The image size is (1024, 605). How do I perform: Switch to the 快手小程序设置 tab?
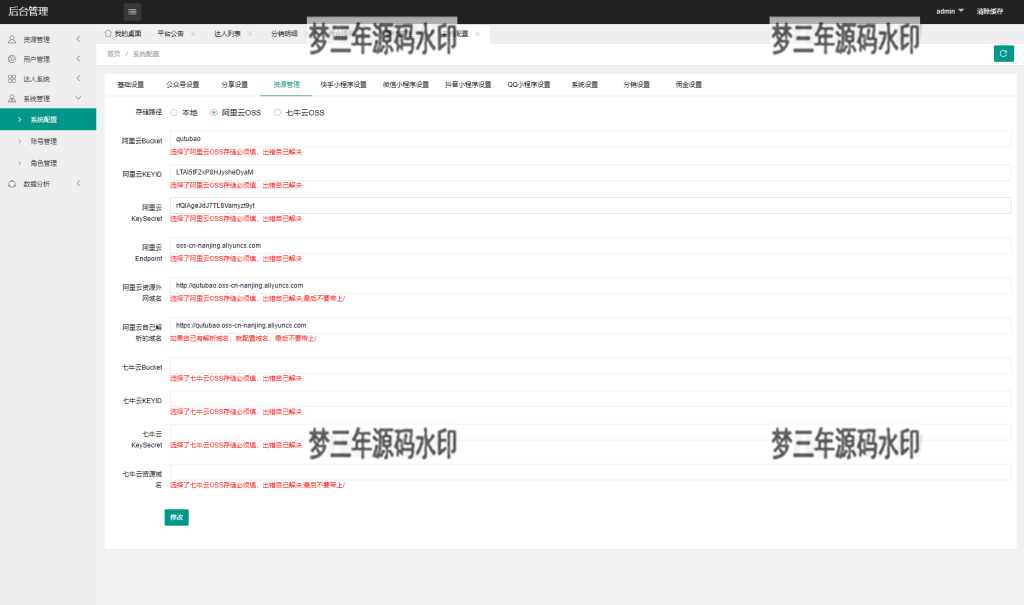[x=343, y=85]
